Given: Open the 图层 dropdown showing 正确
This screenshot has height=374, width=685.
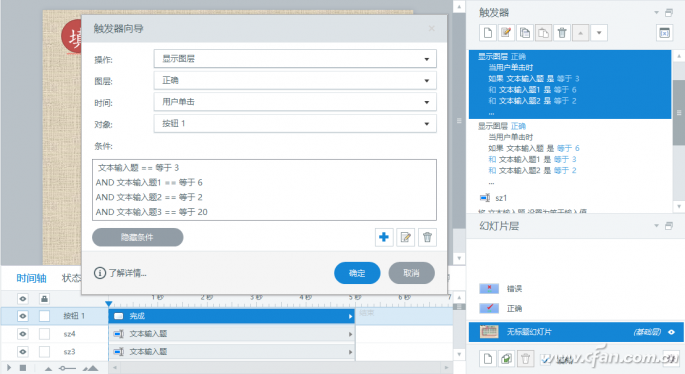Looking at the screenshot, I should click(295, 80).
